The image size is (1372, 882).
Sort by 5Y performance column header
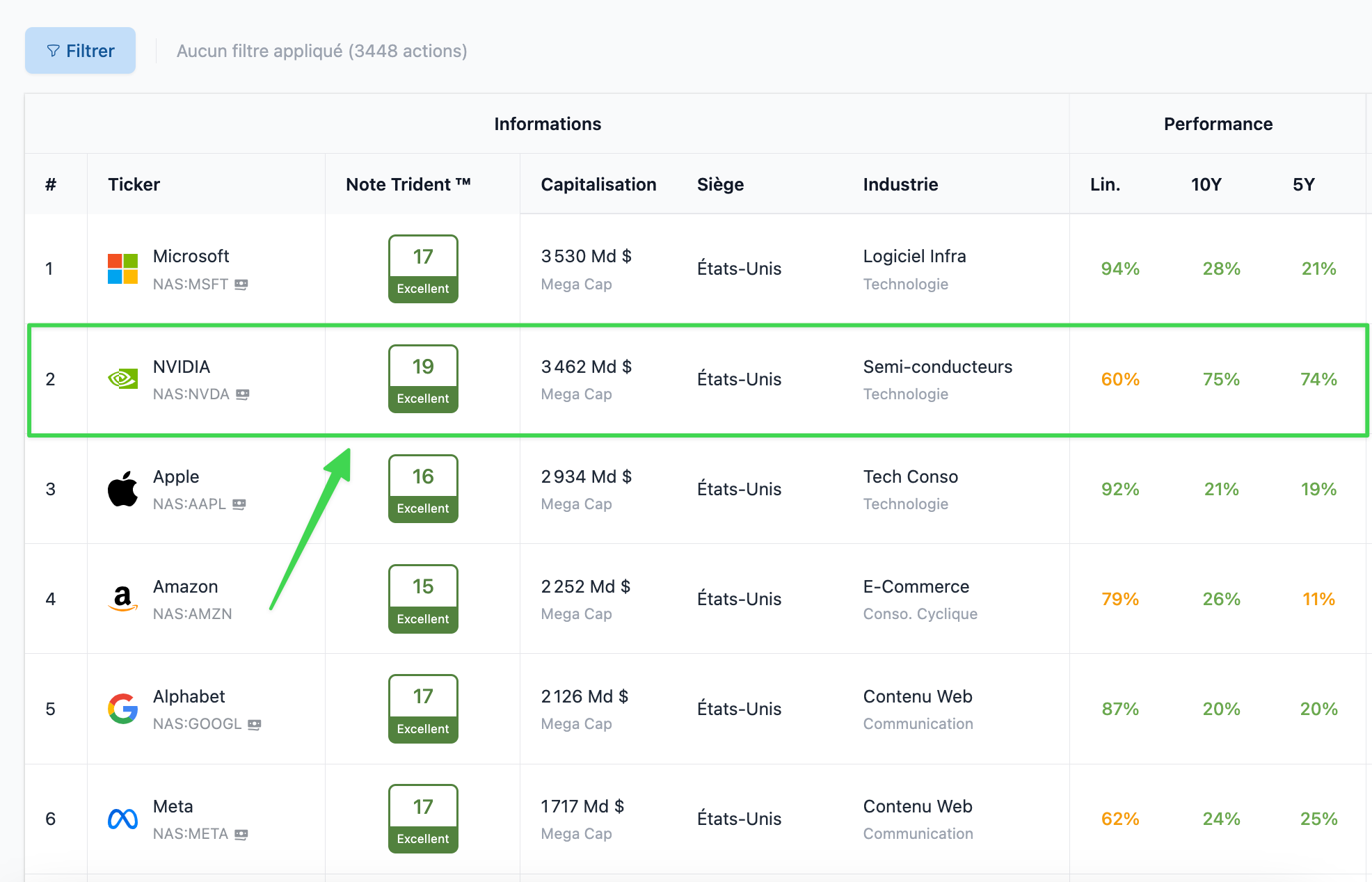coord(1303,184)
